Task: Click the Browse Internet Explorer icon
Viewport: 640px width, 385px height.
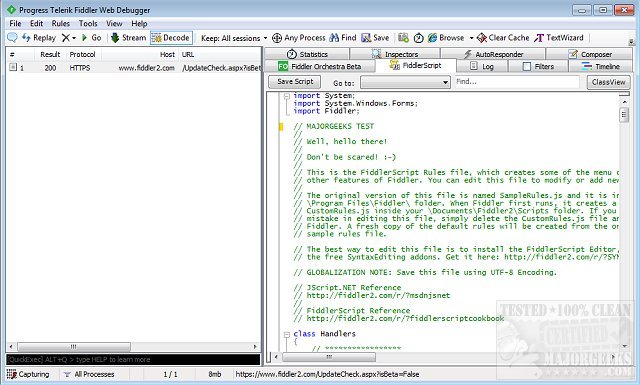Action: click(432, 38)
